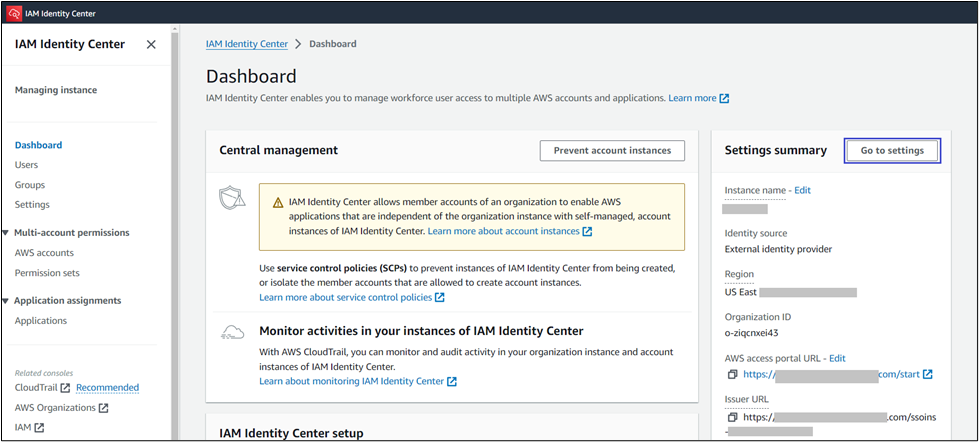Click external link icon next to CloudTrail
The width and height of the screenshot is (979, 442).
click(x=65, y=388)
